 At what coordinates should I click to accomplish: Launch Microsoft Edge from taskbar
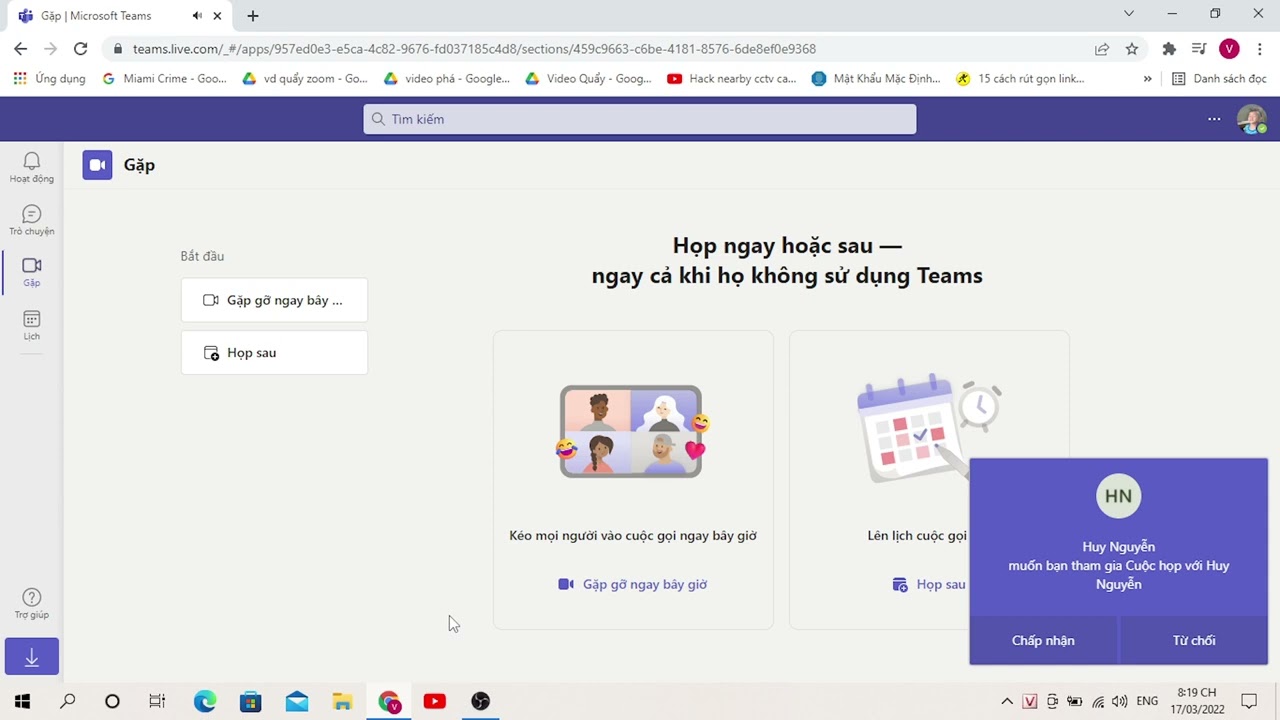click(x=204, y=701)
